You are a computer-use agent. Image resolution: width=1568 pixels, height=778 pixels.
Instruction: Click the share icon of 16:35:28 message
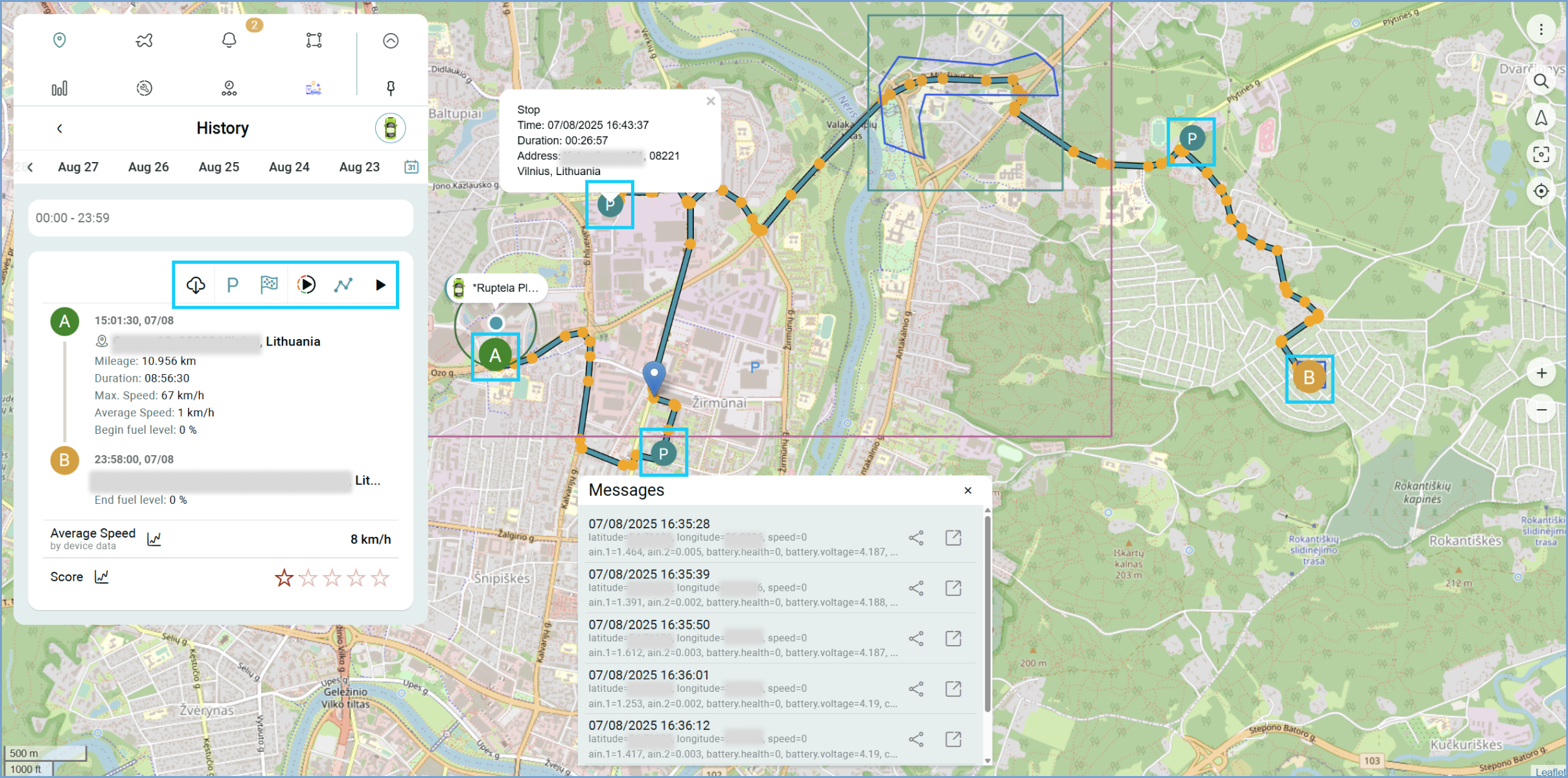tap(916, 537)
